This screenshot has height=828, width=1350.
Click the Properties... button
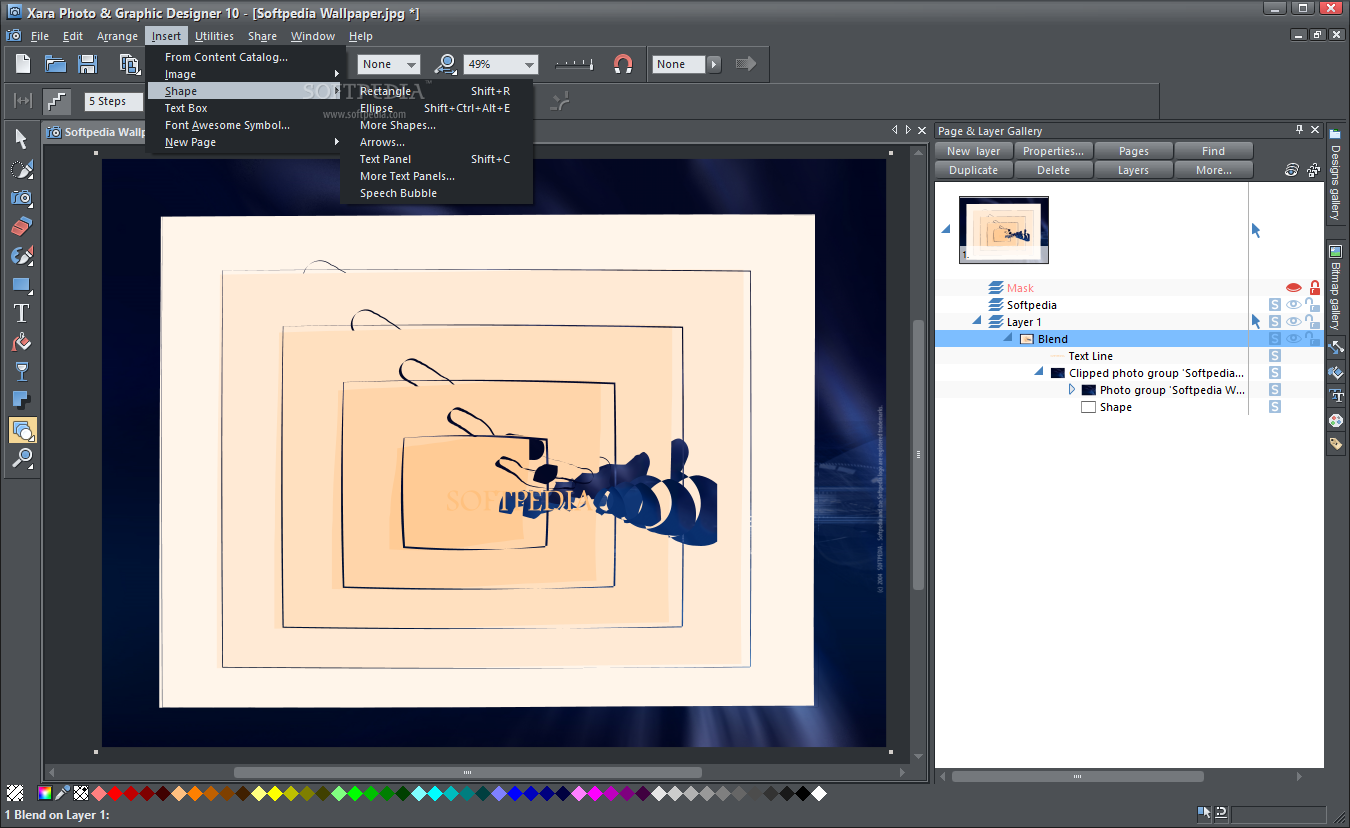pos(1054,151)
